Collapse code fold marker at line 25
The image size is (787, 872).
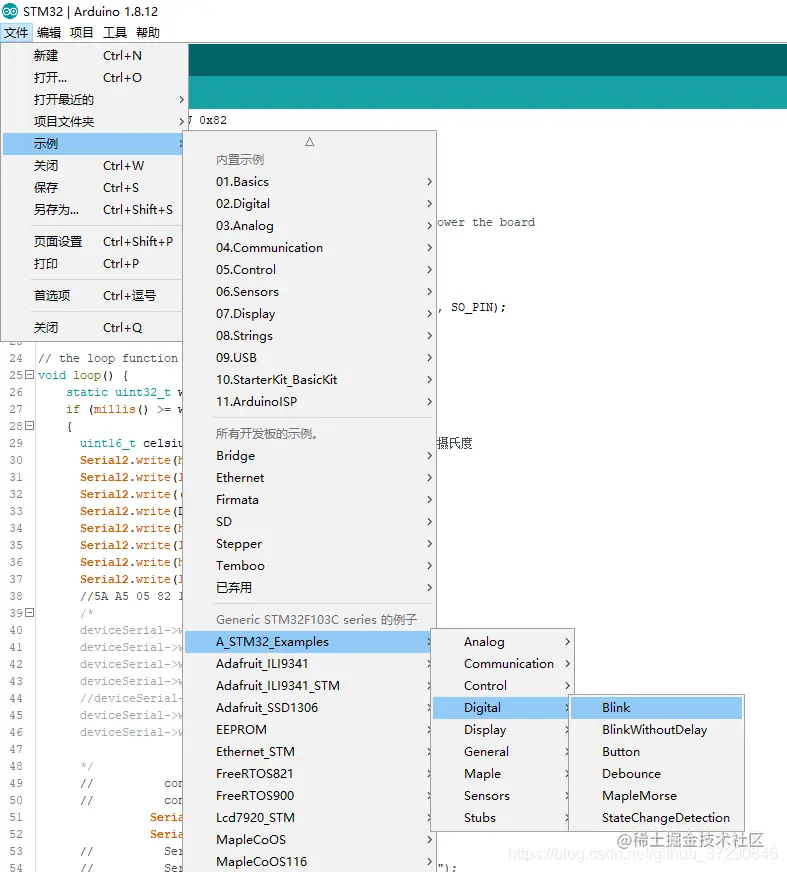pos(29,375)
